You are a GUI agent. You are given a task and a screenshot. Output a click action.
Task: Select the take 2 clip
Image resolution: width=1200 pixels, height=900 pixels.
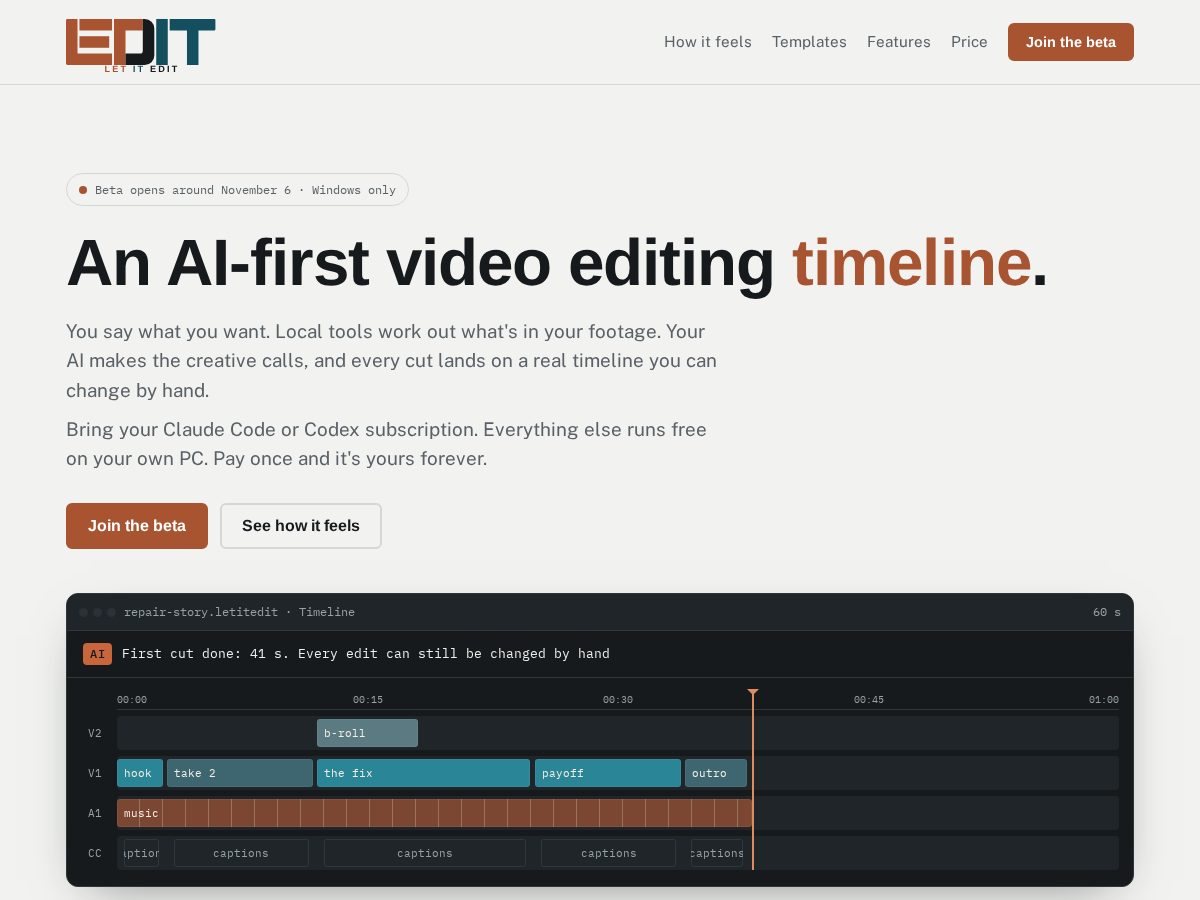(240, 773)
